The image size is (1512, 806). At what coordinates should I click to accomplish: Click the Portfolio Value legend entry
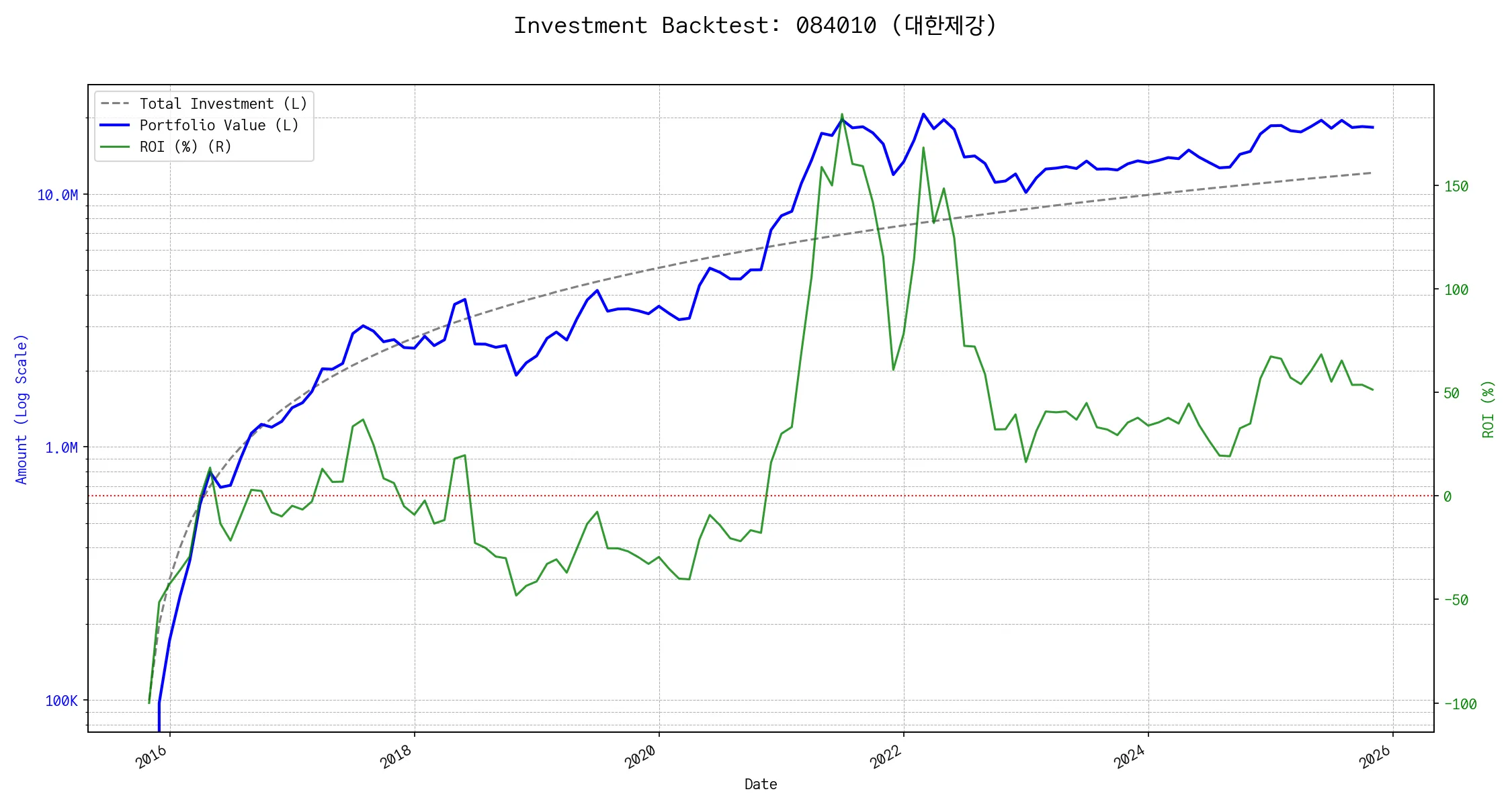tap(218, 125)
